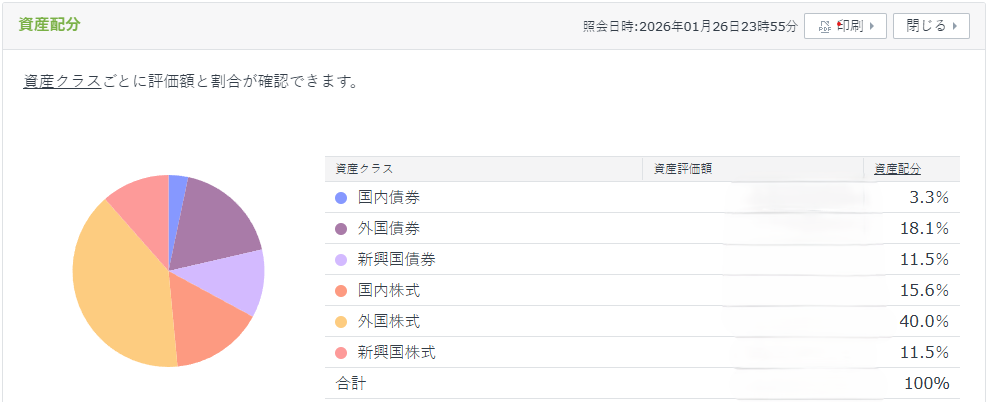This screenshot has height=402, width=986.
Task: Click the 資産配分 column header link
Action: pyautogui.click(x=897, y=169)
